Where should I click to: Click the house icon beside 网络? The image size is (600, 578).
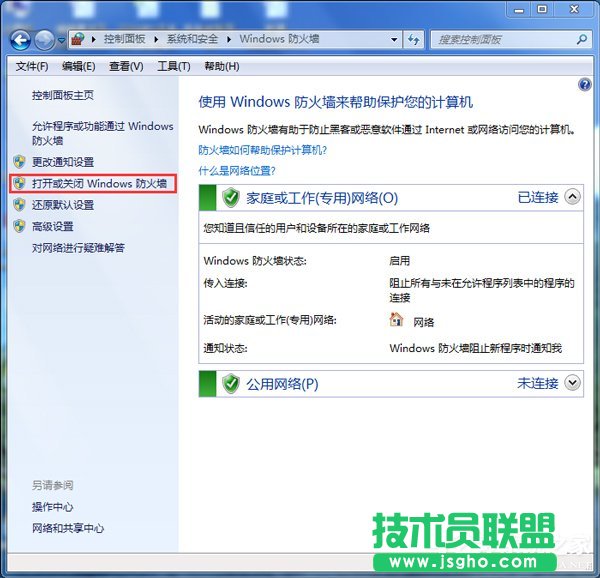point(396,319)
